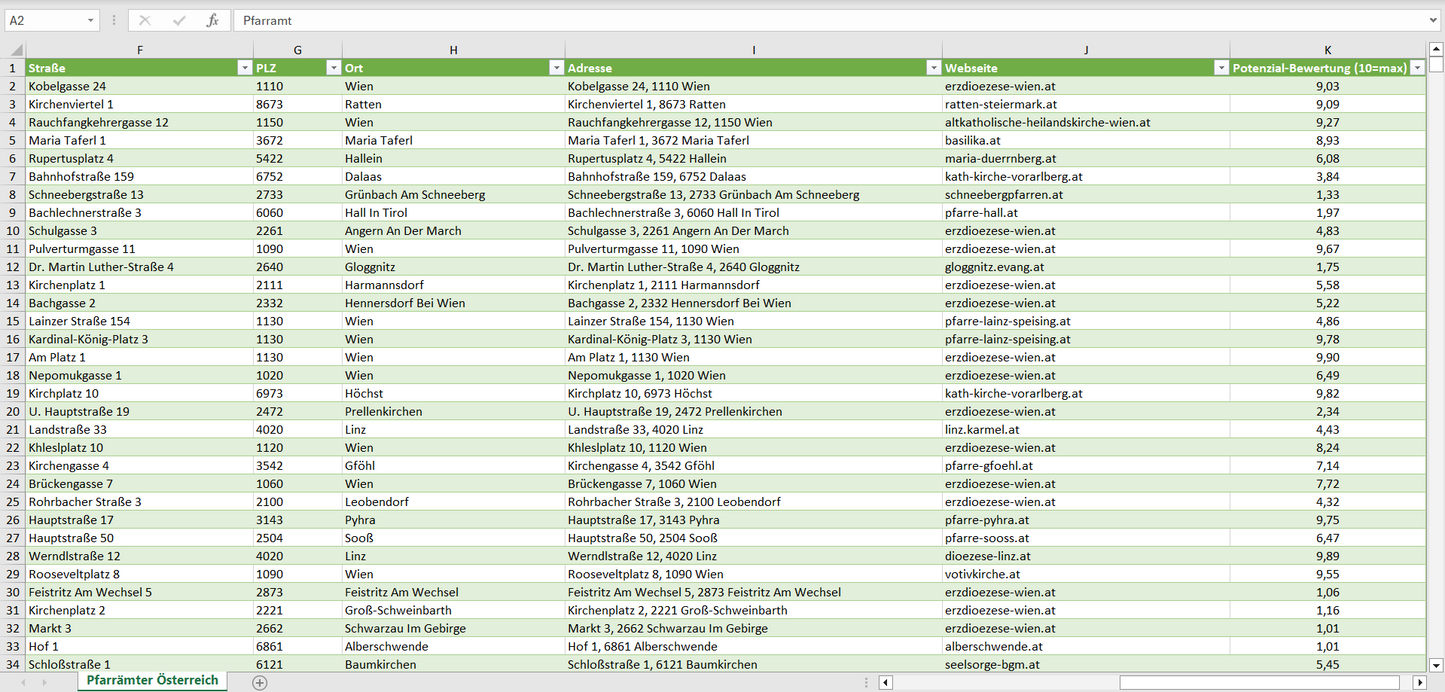This screenshot has height=692, width=1445.
Task: Open the Potenzial-Bewertung filter dropdown
Action: [x=1416, y=68]
